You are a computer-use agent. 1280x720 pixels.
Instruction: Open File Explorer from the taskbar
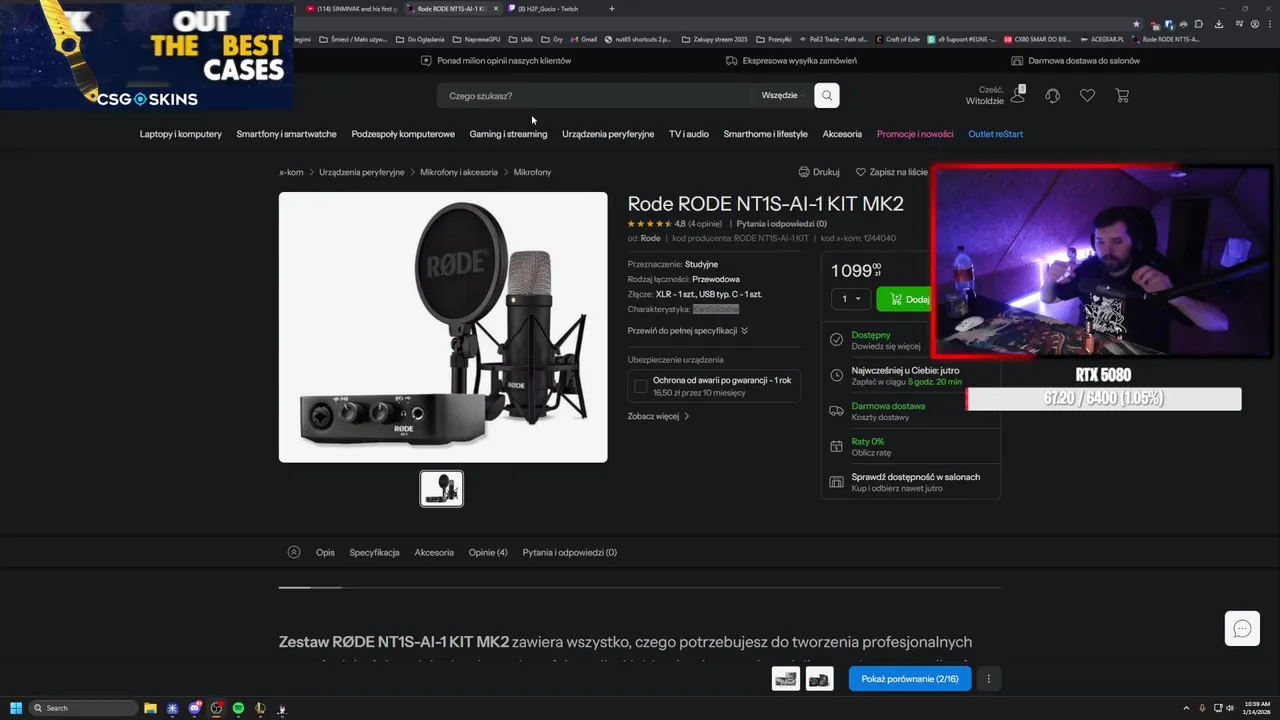tap(150, 708)
